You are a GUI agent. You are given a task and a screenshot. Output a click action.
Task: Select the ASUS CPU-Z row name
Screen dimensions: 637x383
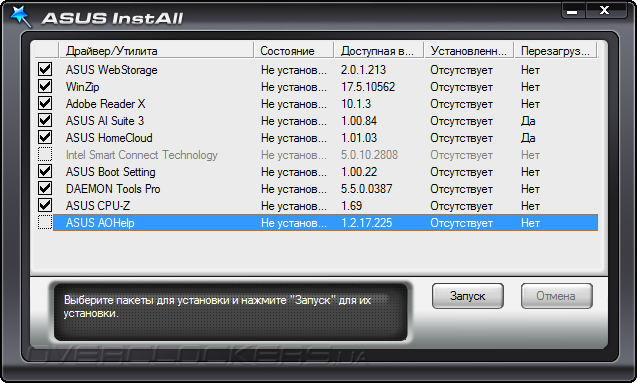tap(98, 206)
